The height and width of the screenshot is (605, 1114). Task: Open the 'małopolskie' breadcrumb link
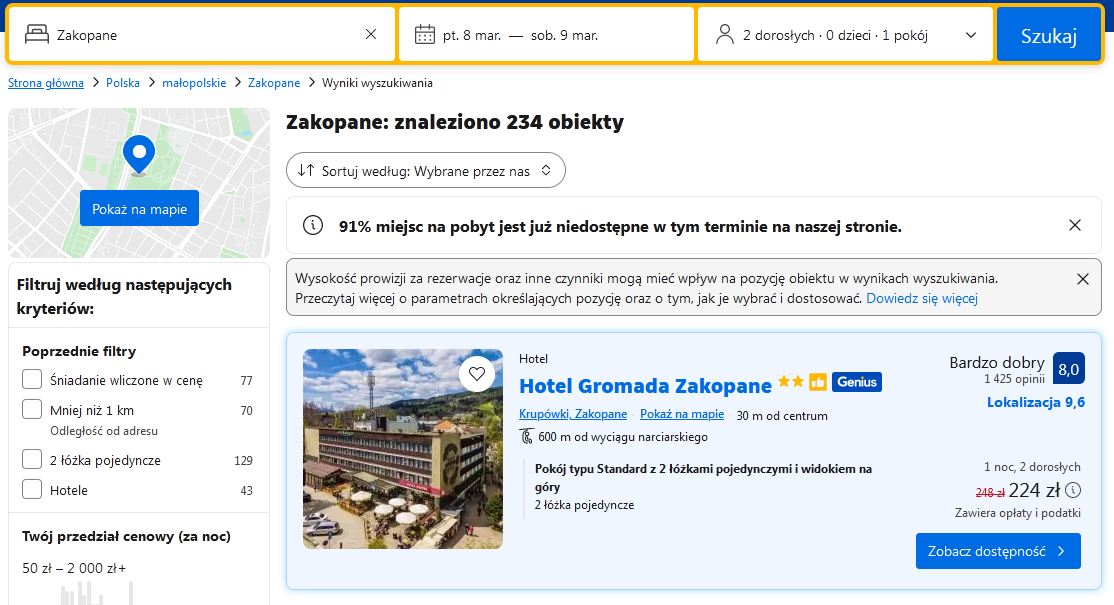click(194, 83)
